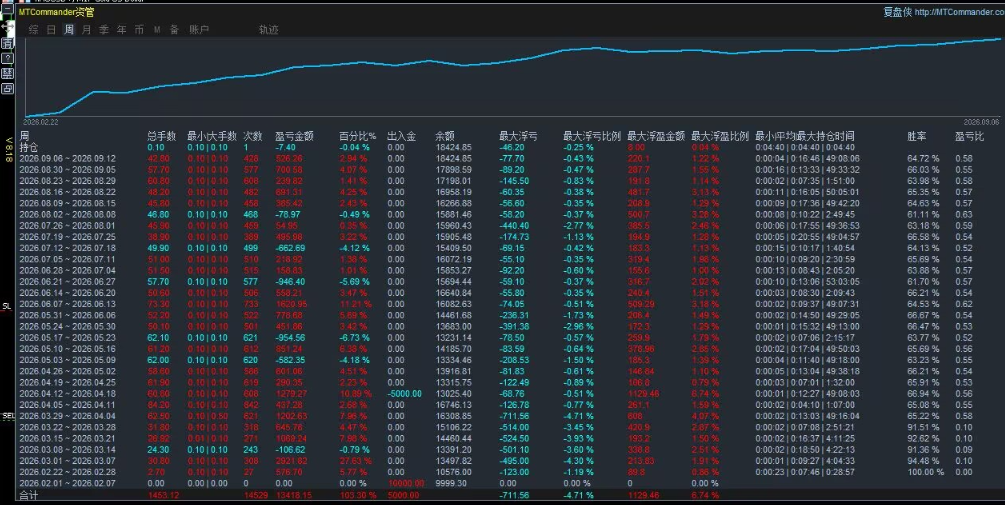Click the minus collapse icon in left sidebar
1005x505 pixels.
coord(7,10)
